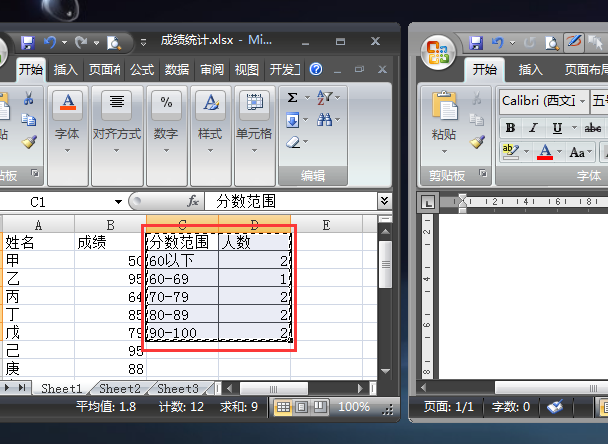This screenshot has height=444, width=608.
Task: Toggle Underline in Word
Action: 557,128
